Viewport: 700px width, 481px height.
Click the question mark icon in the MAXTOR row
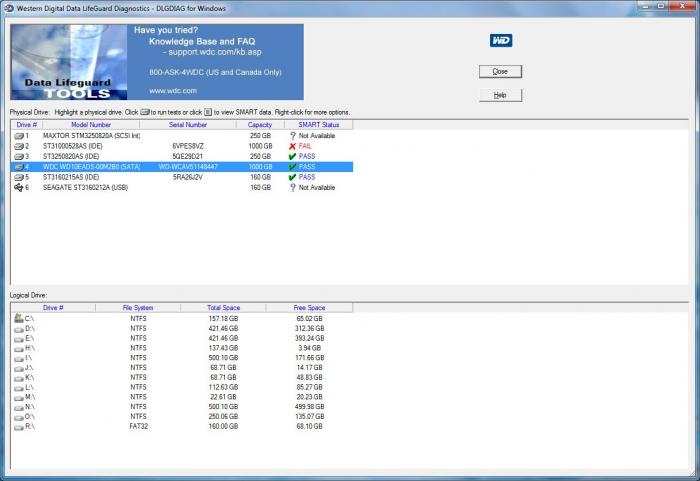293,135
